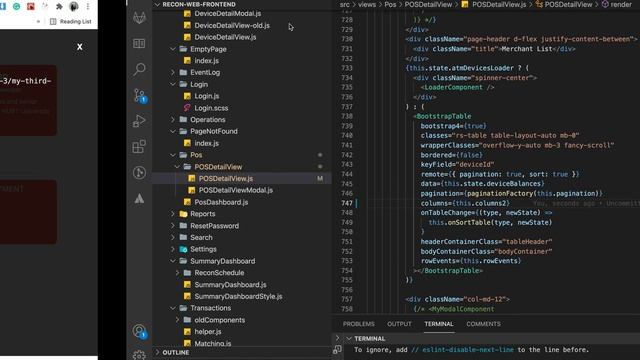
Task: Click the 'Pos' breadcrumb segment
Action: pyautogui.click(x=390, y=4)
